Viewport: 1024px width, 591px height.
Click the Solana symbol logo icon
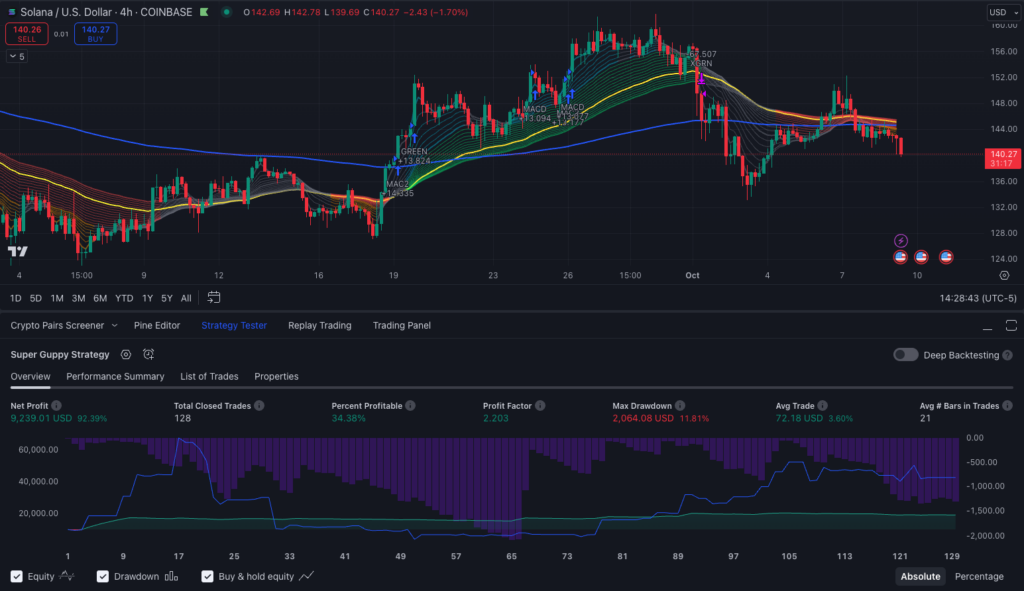tap(12, 12)
